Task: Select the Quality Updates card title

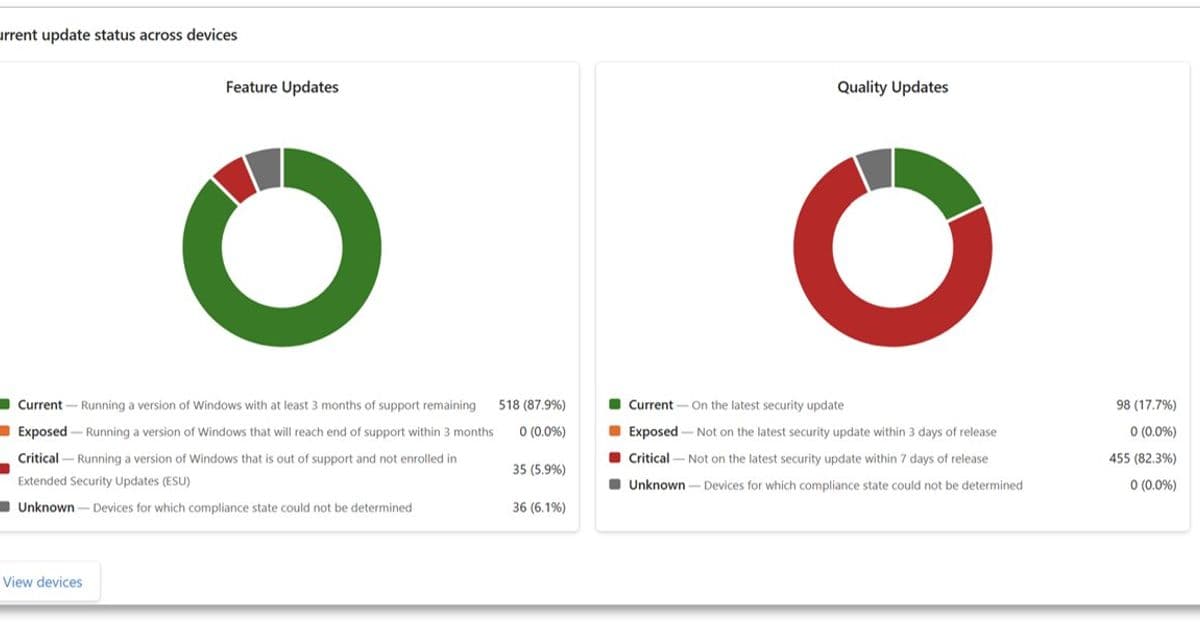Action: 892,87
